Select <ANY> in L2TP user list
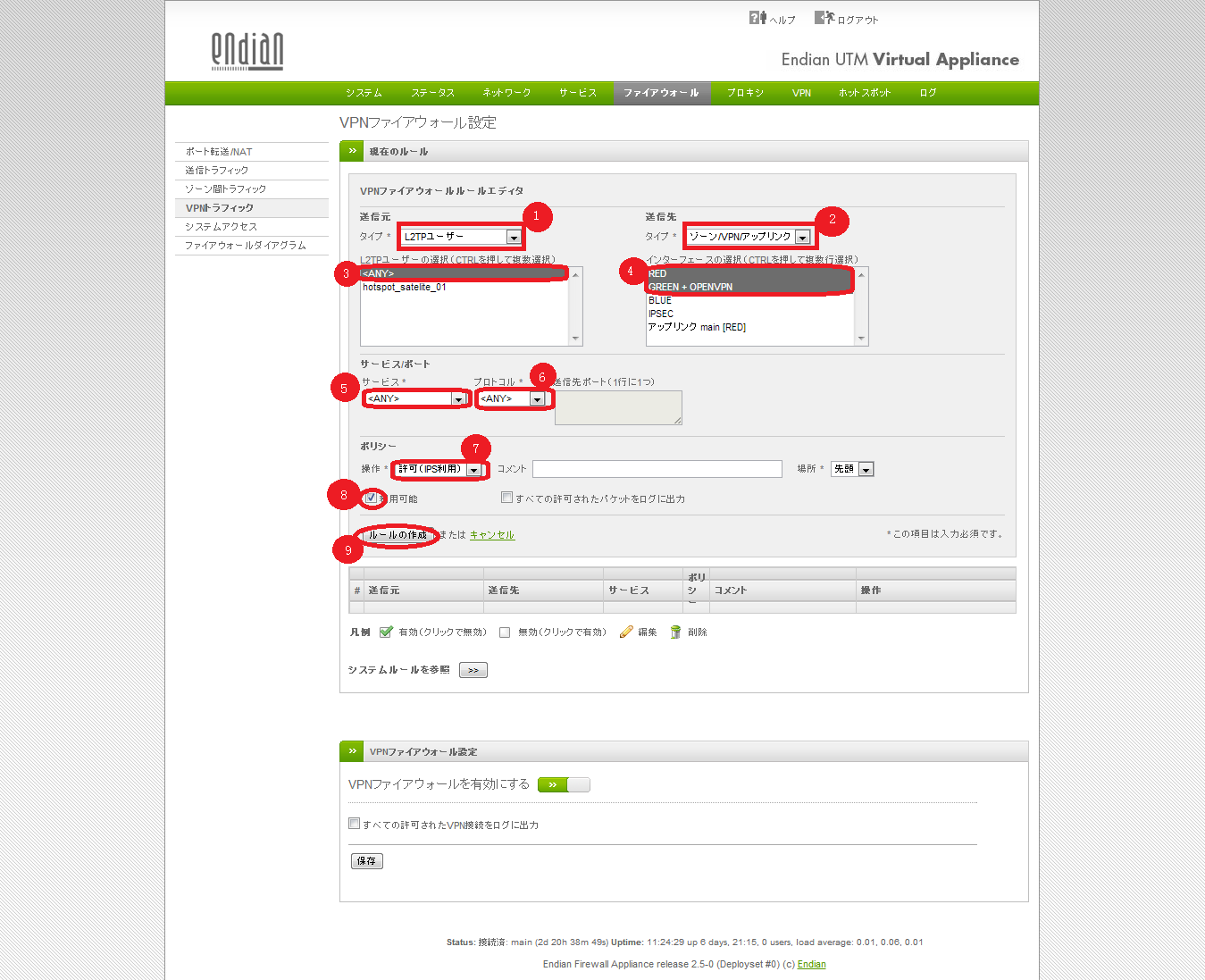Screen dimensions: 1205x980 click(464, 273)
